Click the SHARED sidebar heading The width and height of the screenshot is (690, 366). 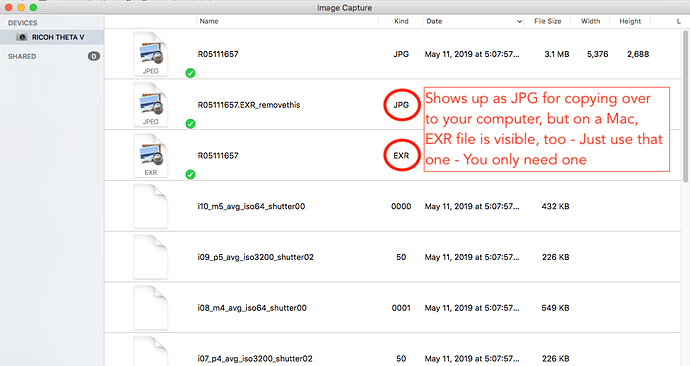coord(22,56)
